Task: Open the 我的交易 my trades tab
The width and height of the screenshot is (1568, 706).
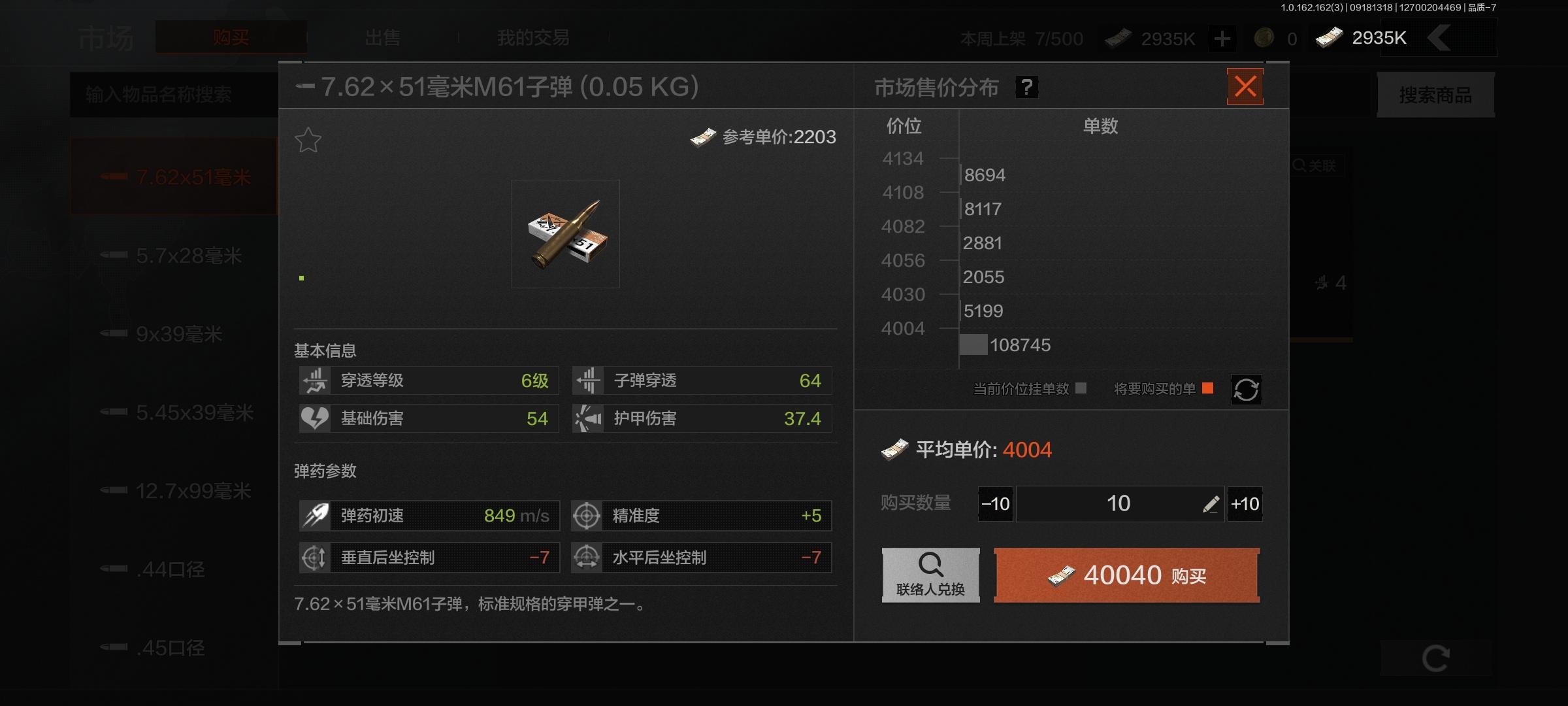Action: [x=534, y=38]
